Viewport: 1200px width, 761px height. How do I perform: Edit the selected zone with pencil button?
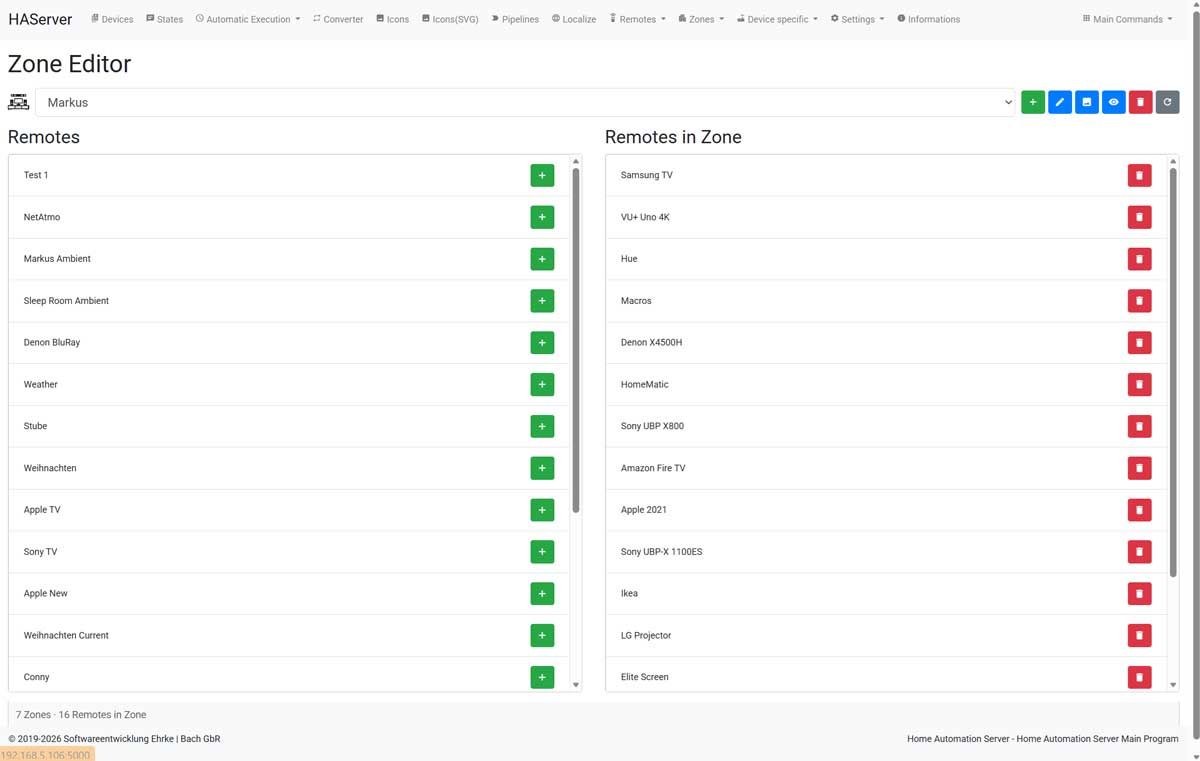[1060, 102]
